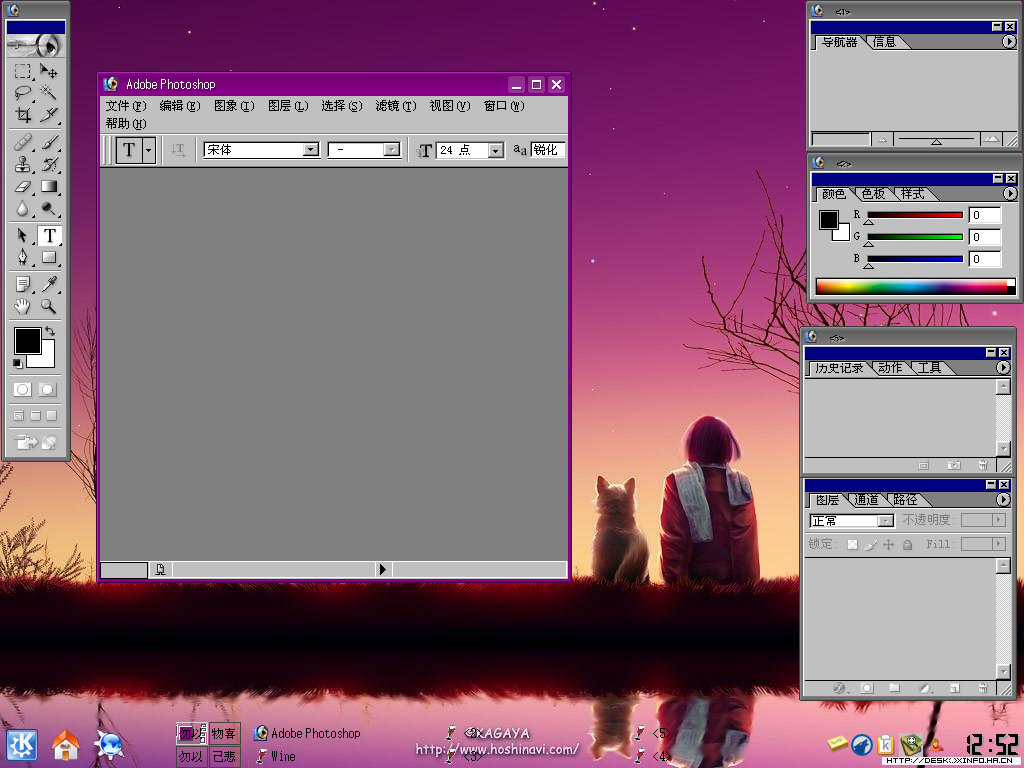Open the 滤镜 menu
The height and width of the screenshot is (768, 1024).
tap(396, 106)
